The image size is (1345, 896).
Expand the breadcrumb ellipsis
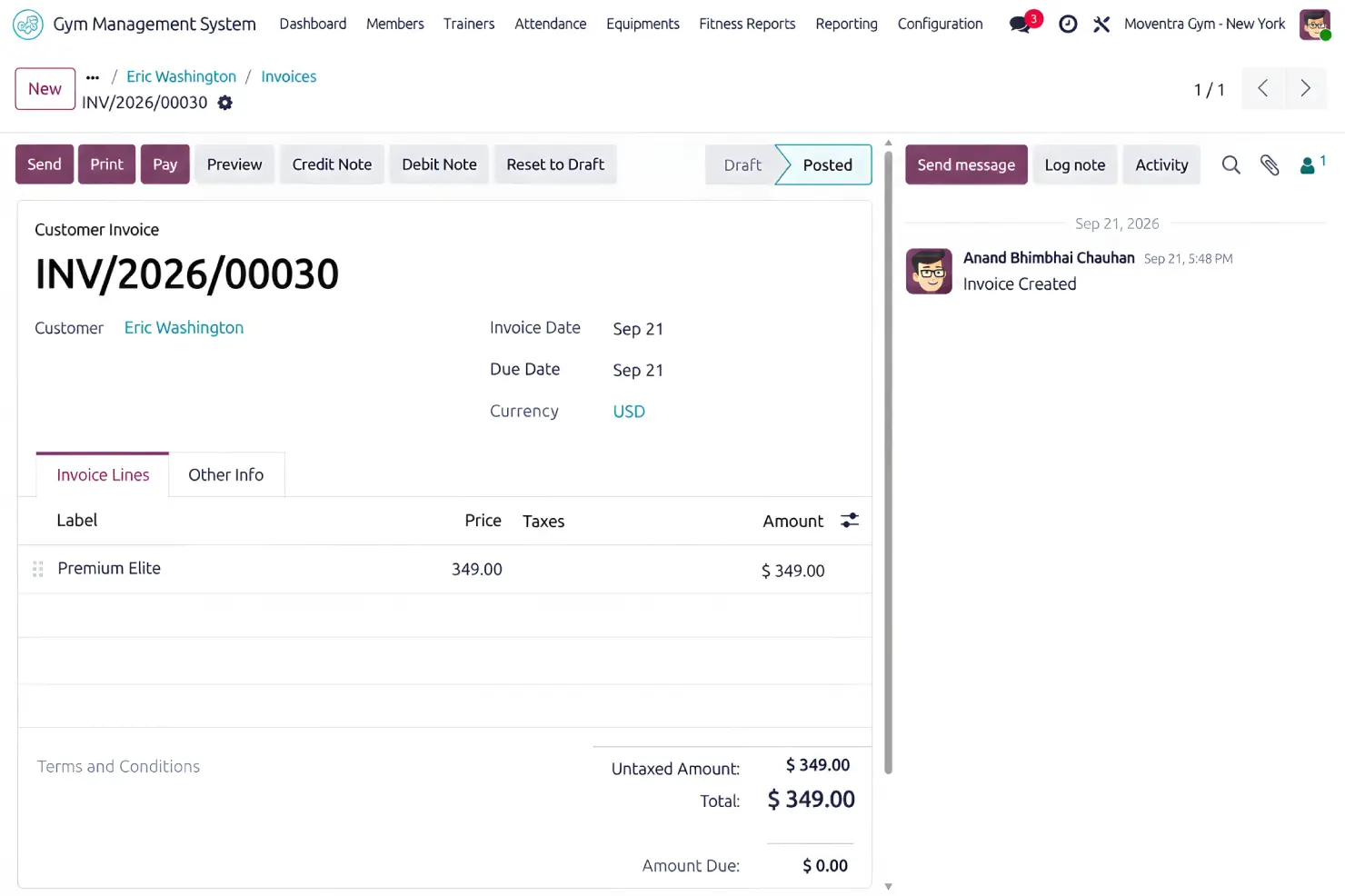(x=93, y=77)
